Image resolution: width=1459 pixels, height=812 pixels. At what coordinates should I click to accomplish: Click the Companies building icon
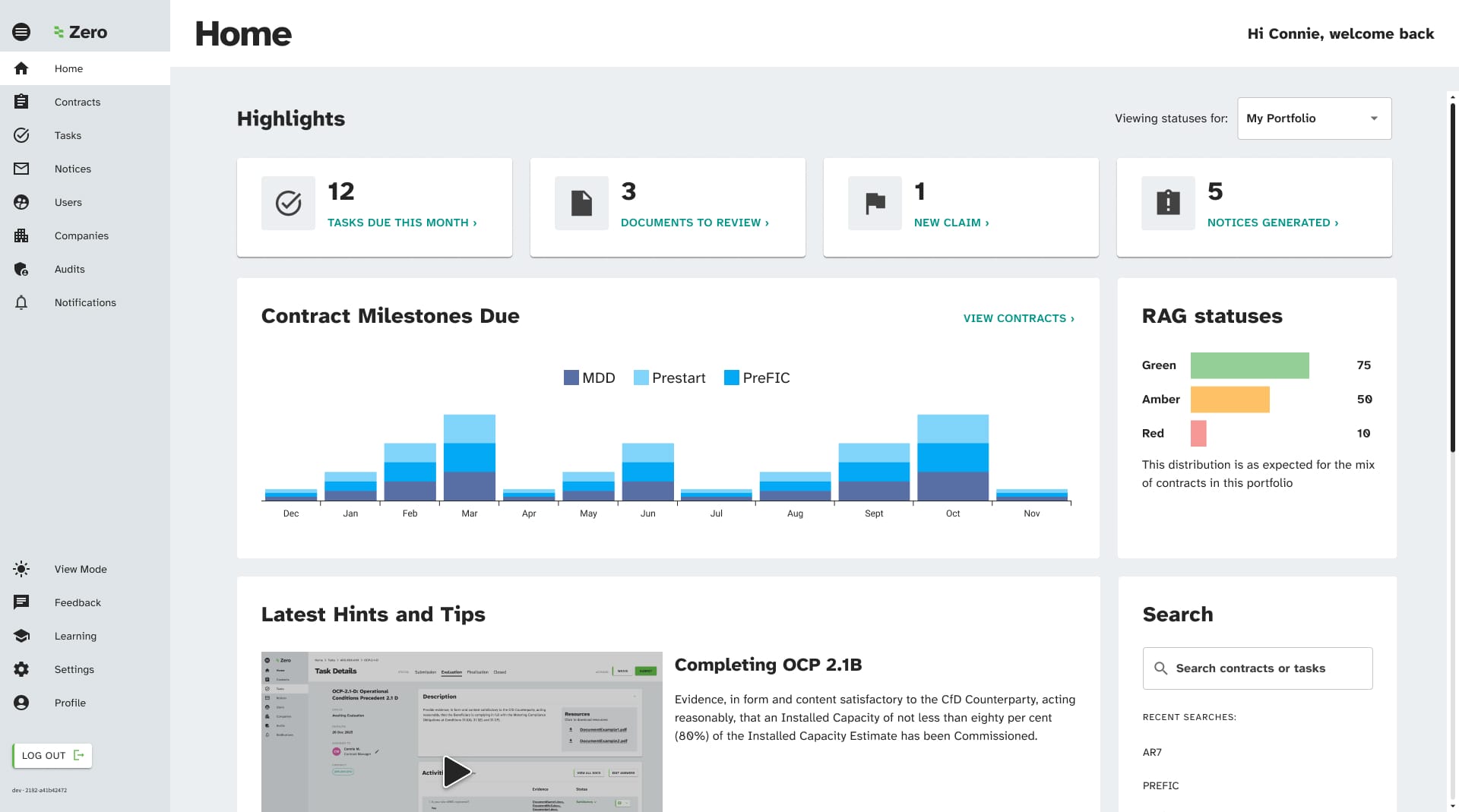(21, 235)
